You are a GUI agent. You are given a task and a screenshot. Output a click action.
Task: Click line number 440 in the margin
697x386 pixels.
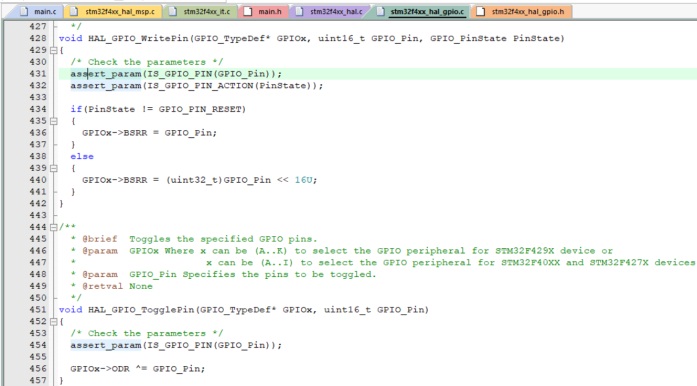38,180
